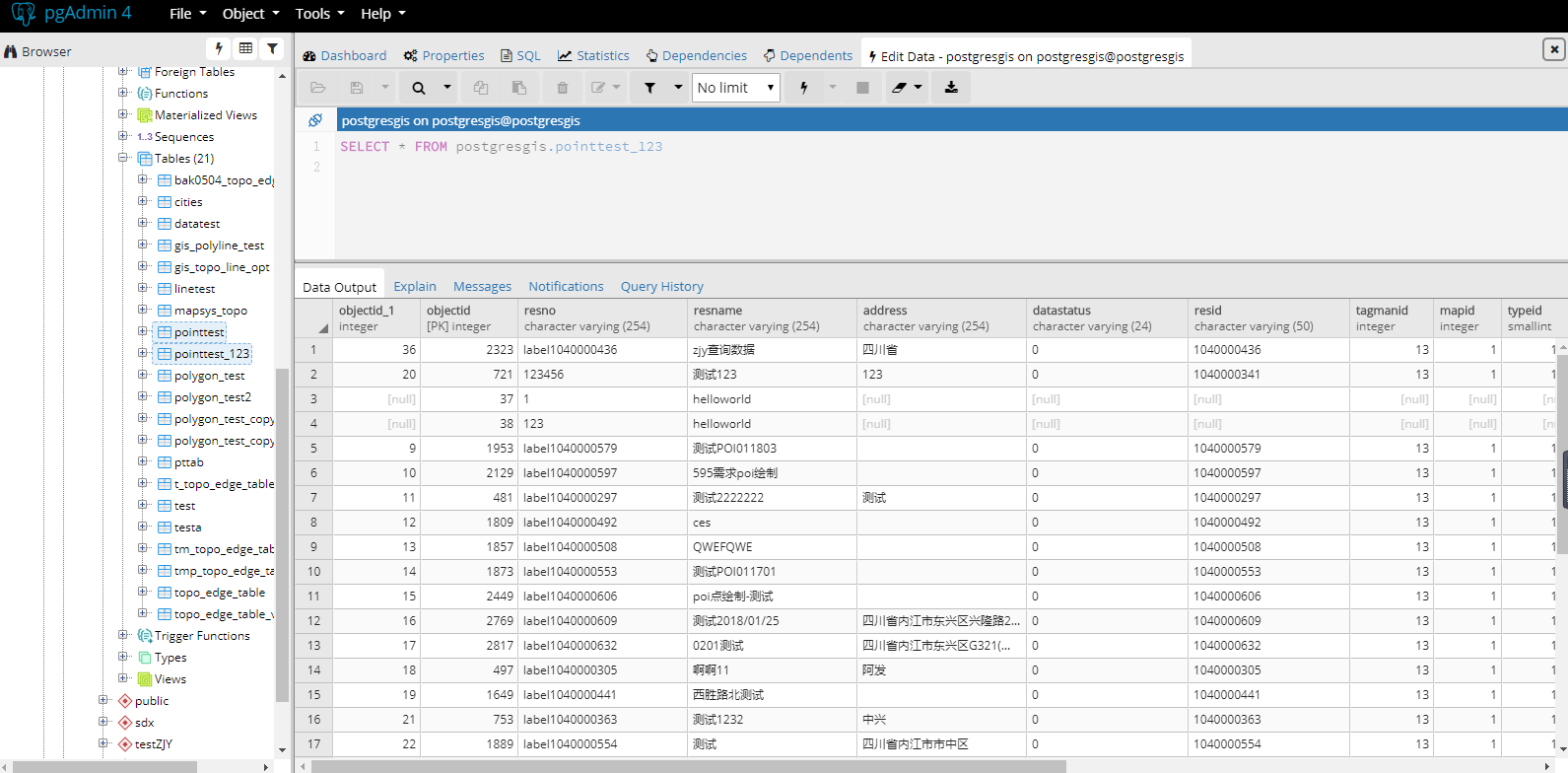Viewport: 1568px width, 773px height.
Task: Click the select-all corner cell of data grid
Action: 314,317
